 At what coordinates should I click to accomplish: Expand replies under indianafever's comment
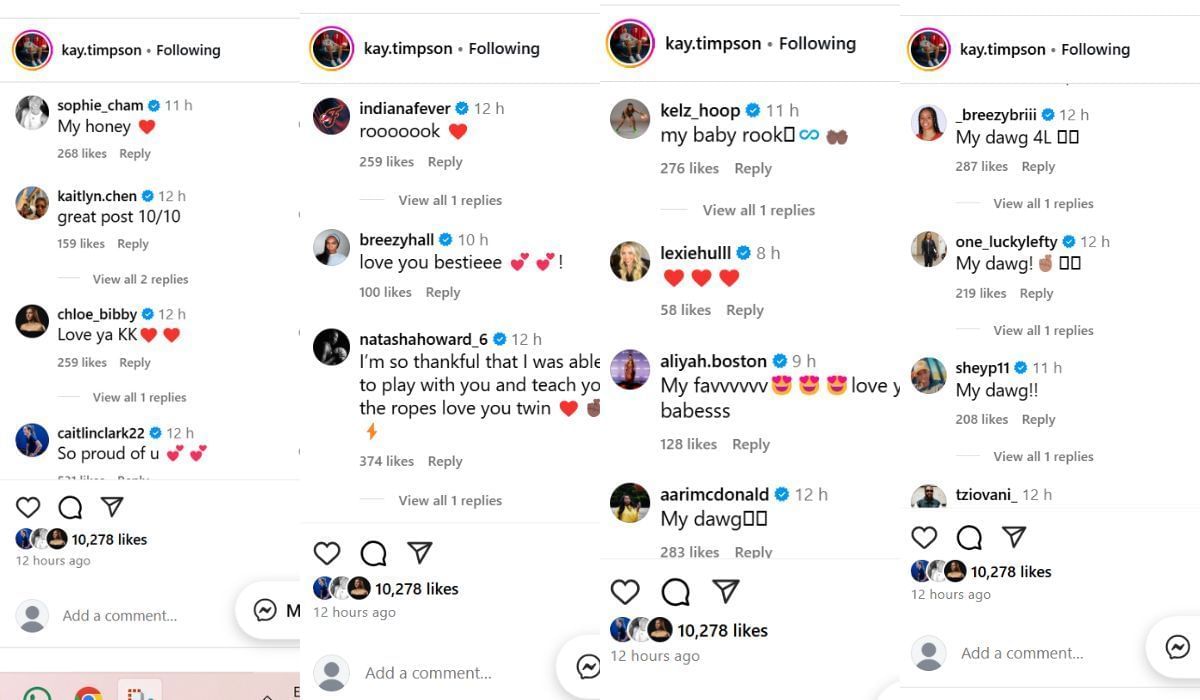click(x=450, y=200)
